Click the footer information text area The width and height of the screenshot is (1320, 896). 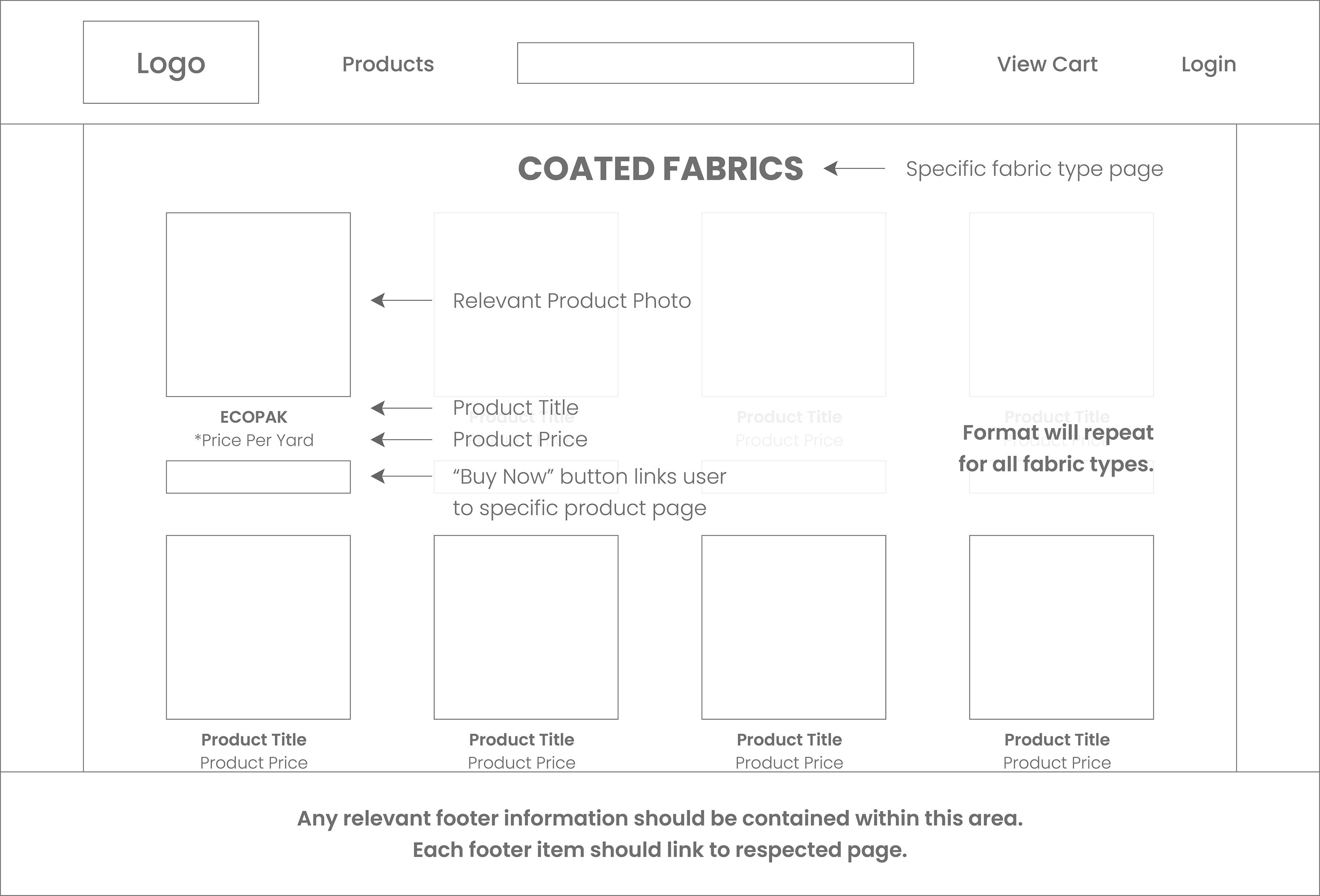pos(660,833)
